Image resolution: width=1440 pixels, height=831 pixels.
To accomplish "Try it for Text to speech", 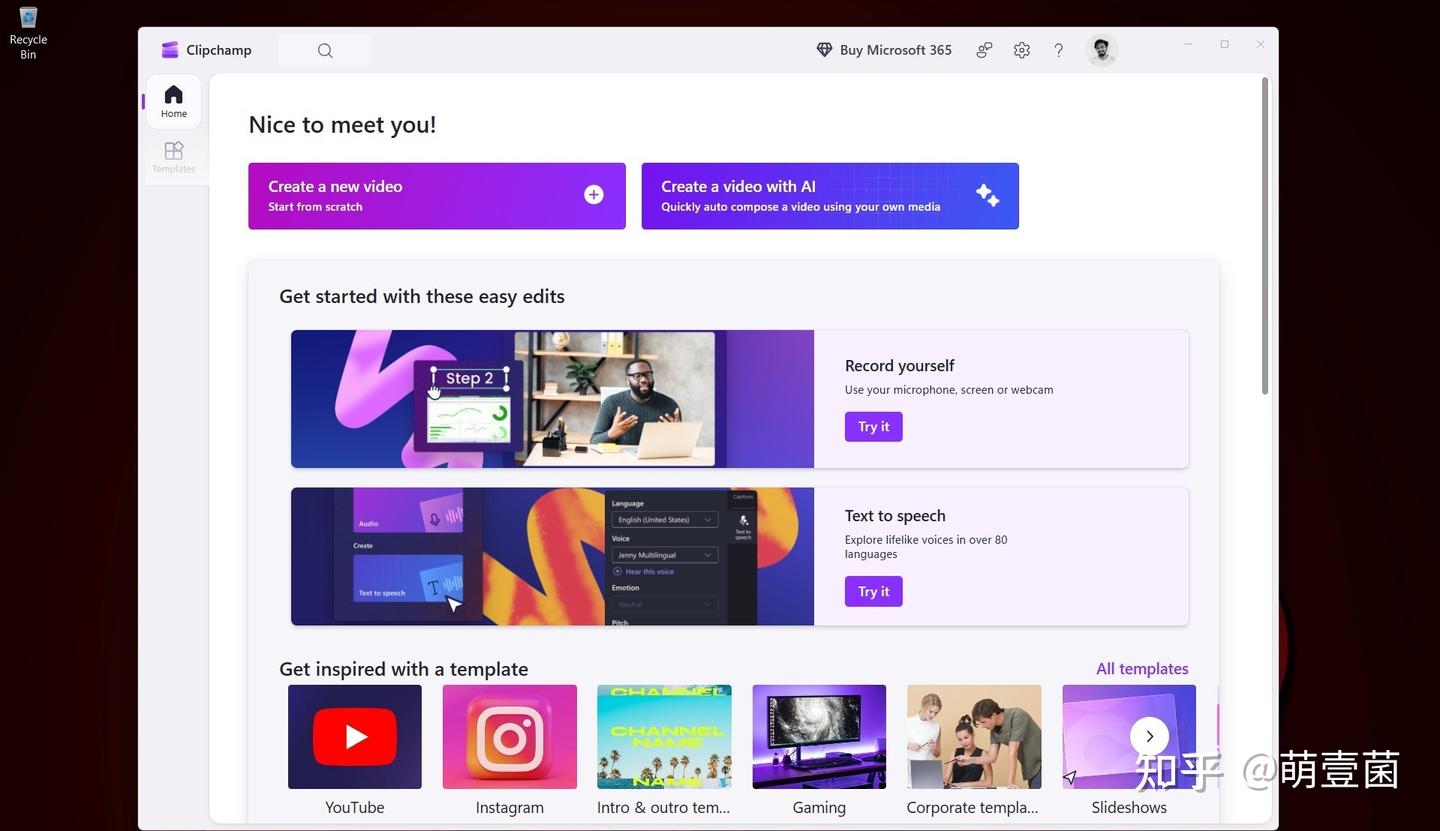I will pyautogui.click(x=873, y=591).
